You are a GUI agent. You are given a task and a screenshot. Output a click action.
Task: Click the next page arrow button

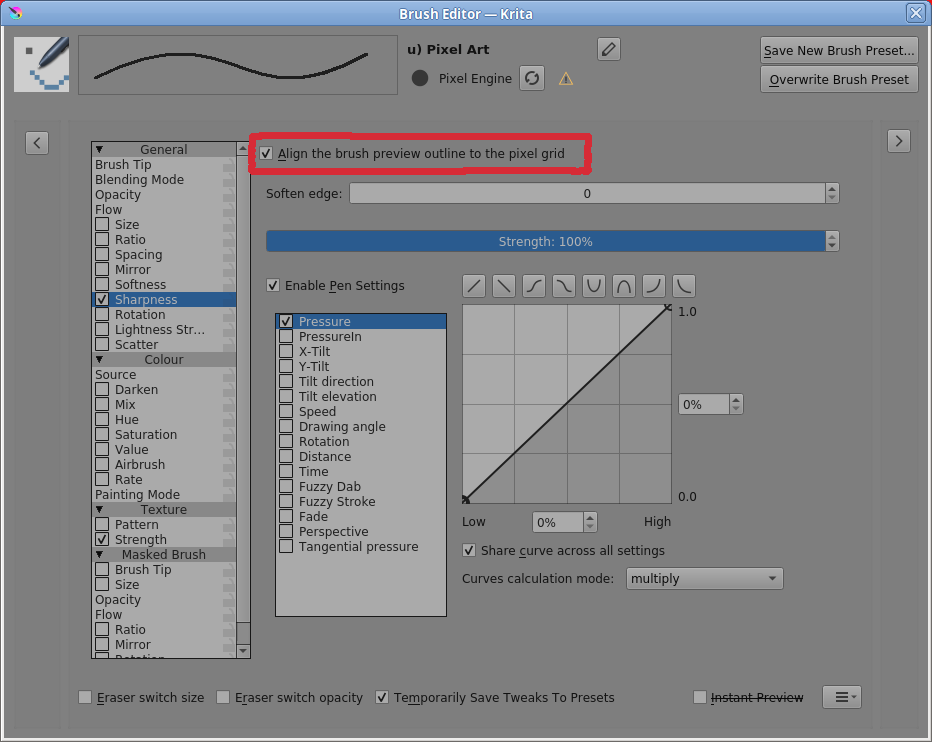899,142
